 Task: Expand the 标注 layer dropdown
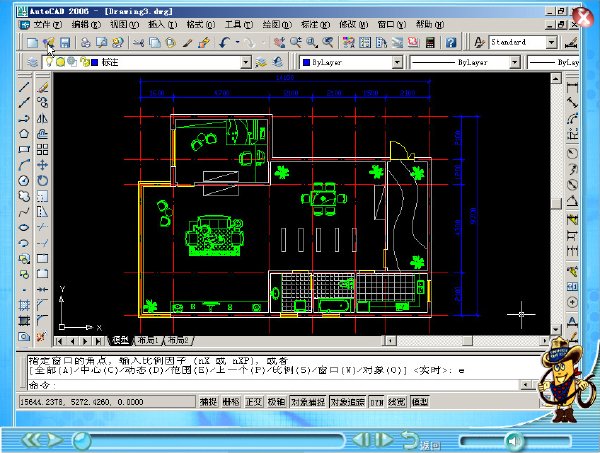(246, 62)
